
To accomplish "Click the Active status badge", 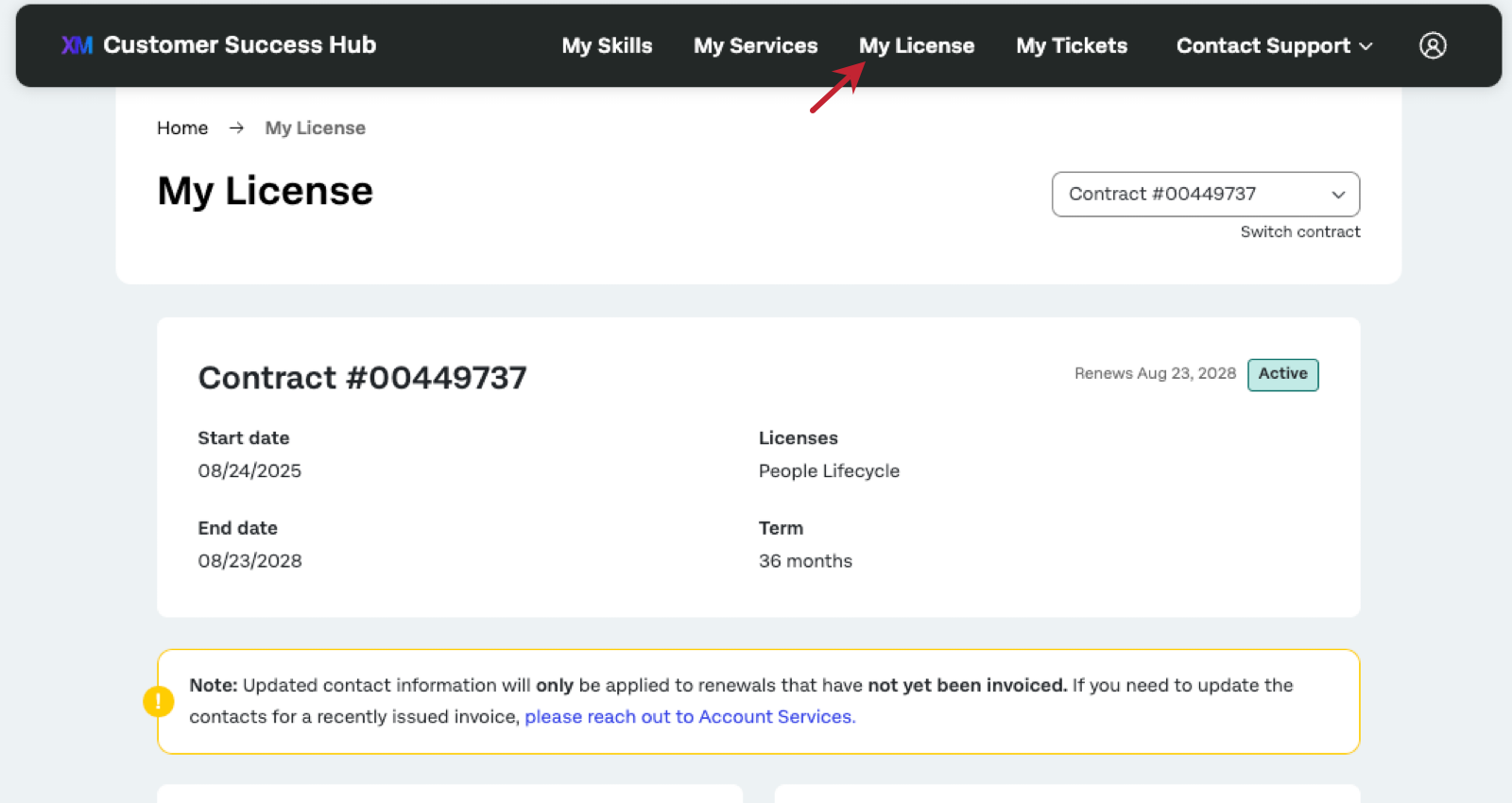I will click(x=1282, y=374).
